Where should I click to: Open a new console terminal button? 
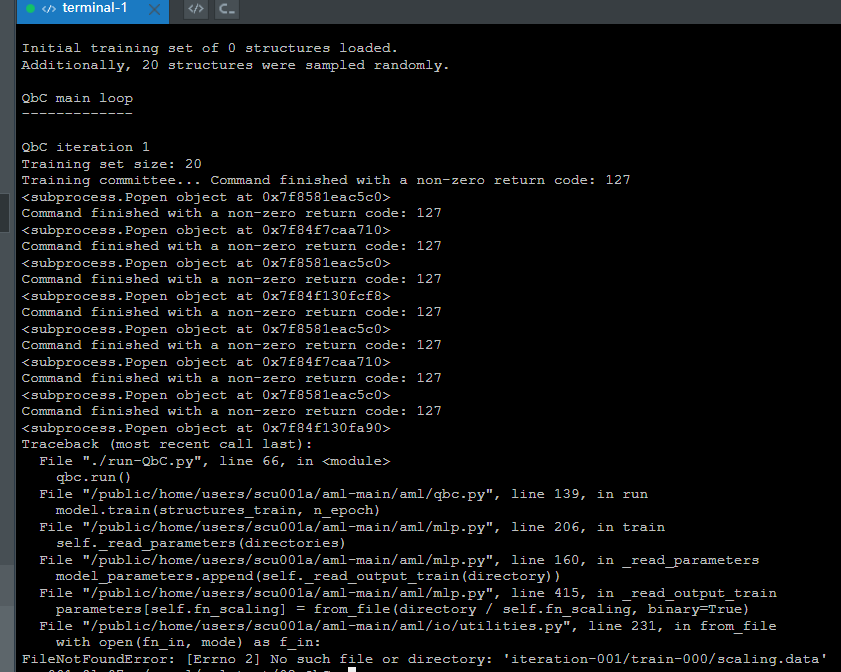[x=227, y=9]
